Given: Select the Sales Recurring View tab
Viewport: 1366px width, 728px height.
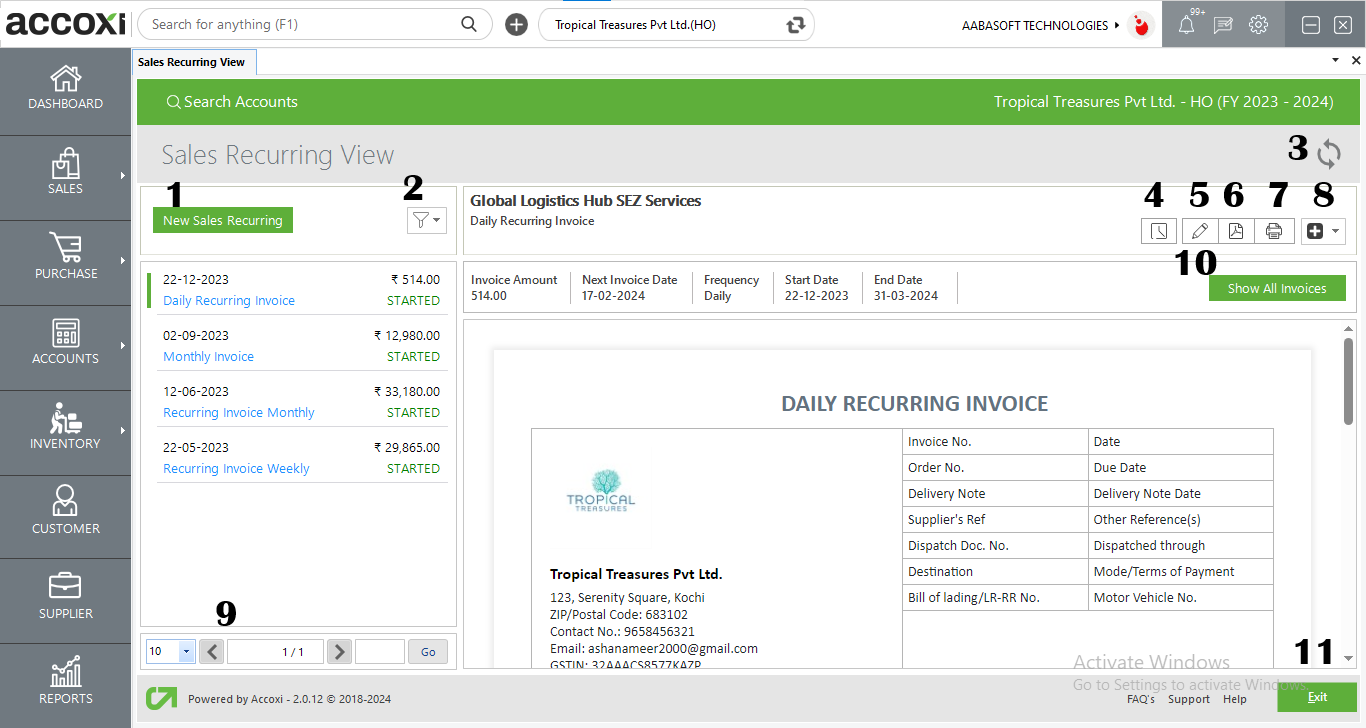Looking at the screenshot, I should point(192,62).
